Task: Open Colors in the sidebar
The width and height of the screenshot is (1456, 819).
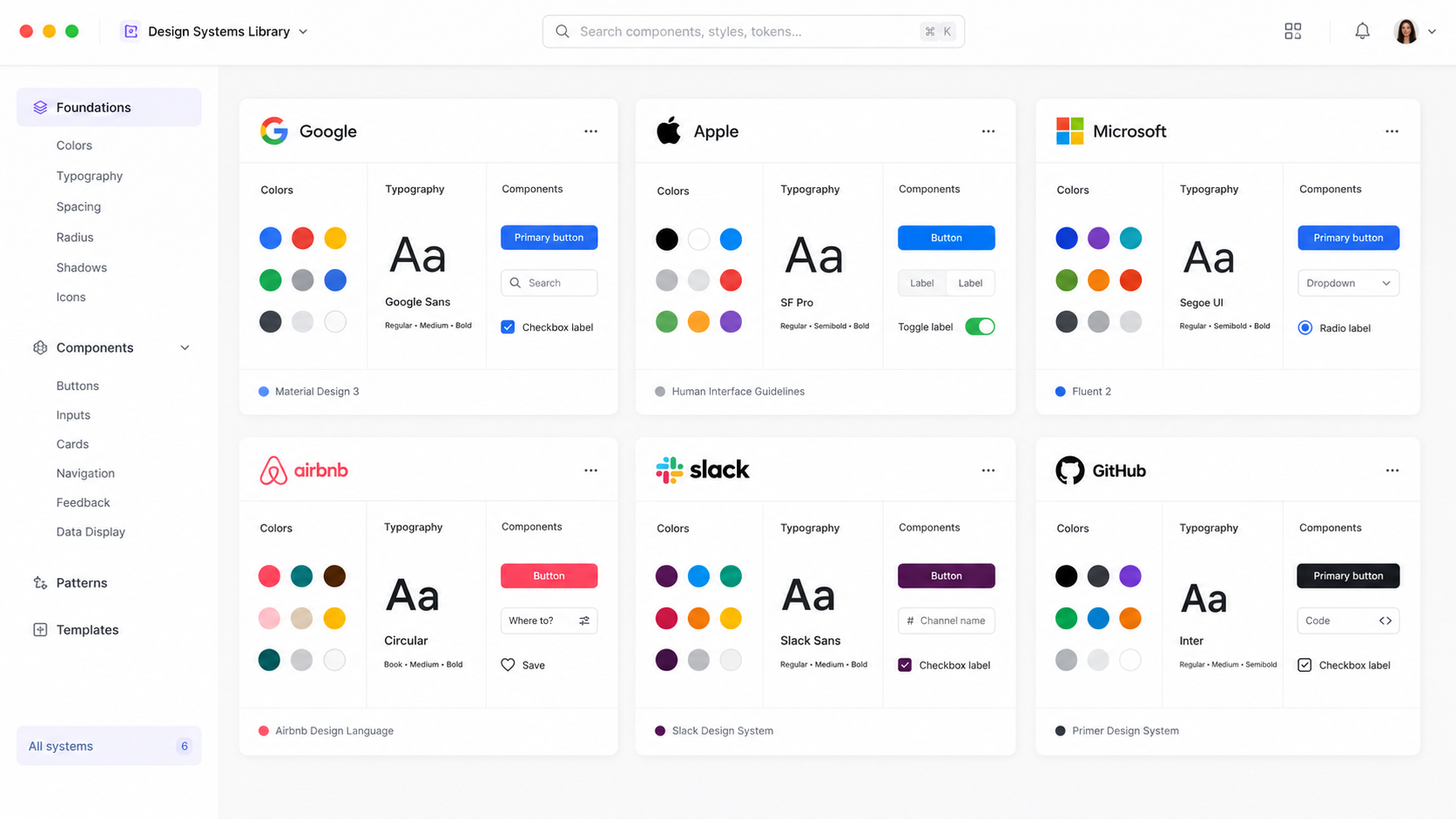Action: click(x=74, y=145)
